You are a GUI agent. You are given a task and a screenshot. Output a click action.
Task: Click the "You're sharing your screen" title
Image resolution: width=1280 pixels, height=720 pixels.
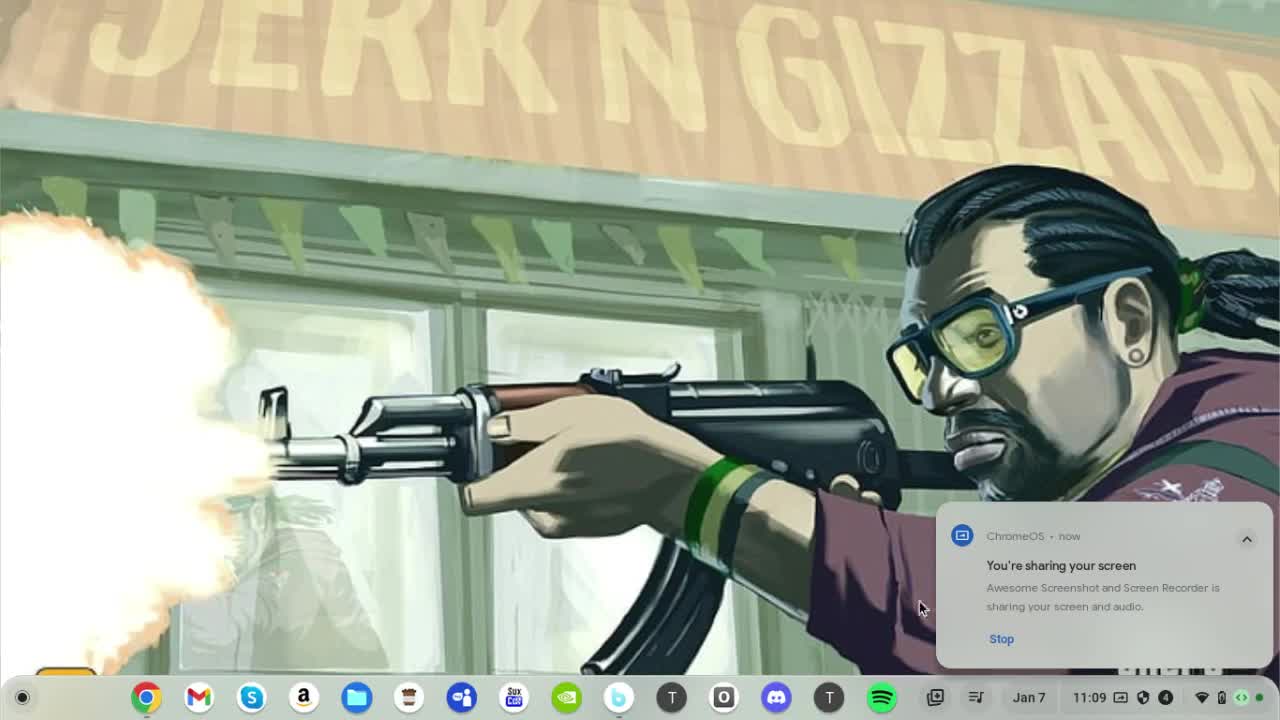coord(1061,565)
